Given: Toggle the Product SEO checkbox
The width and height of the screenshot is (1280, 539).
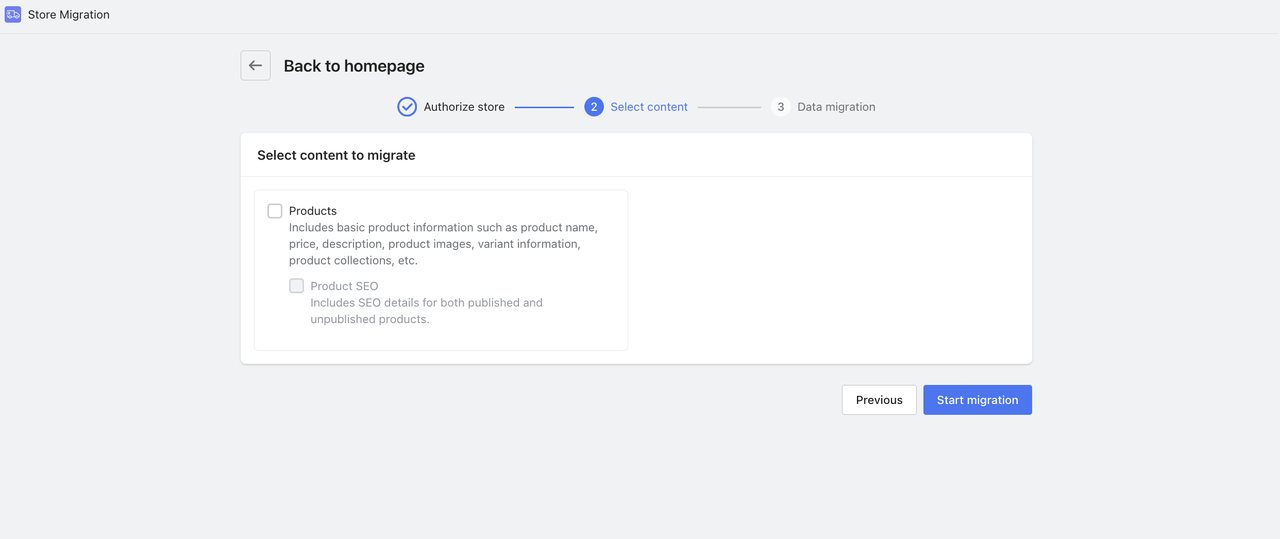Looking at the screenshot, I should tap(297, 286).
